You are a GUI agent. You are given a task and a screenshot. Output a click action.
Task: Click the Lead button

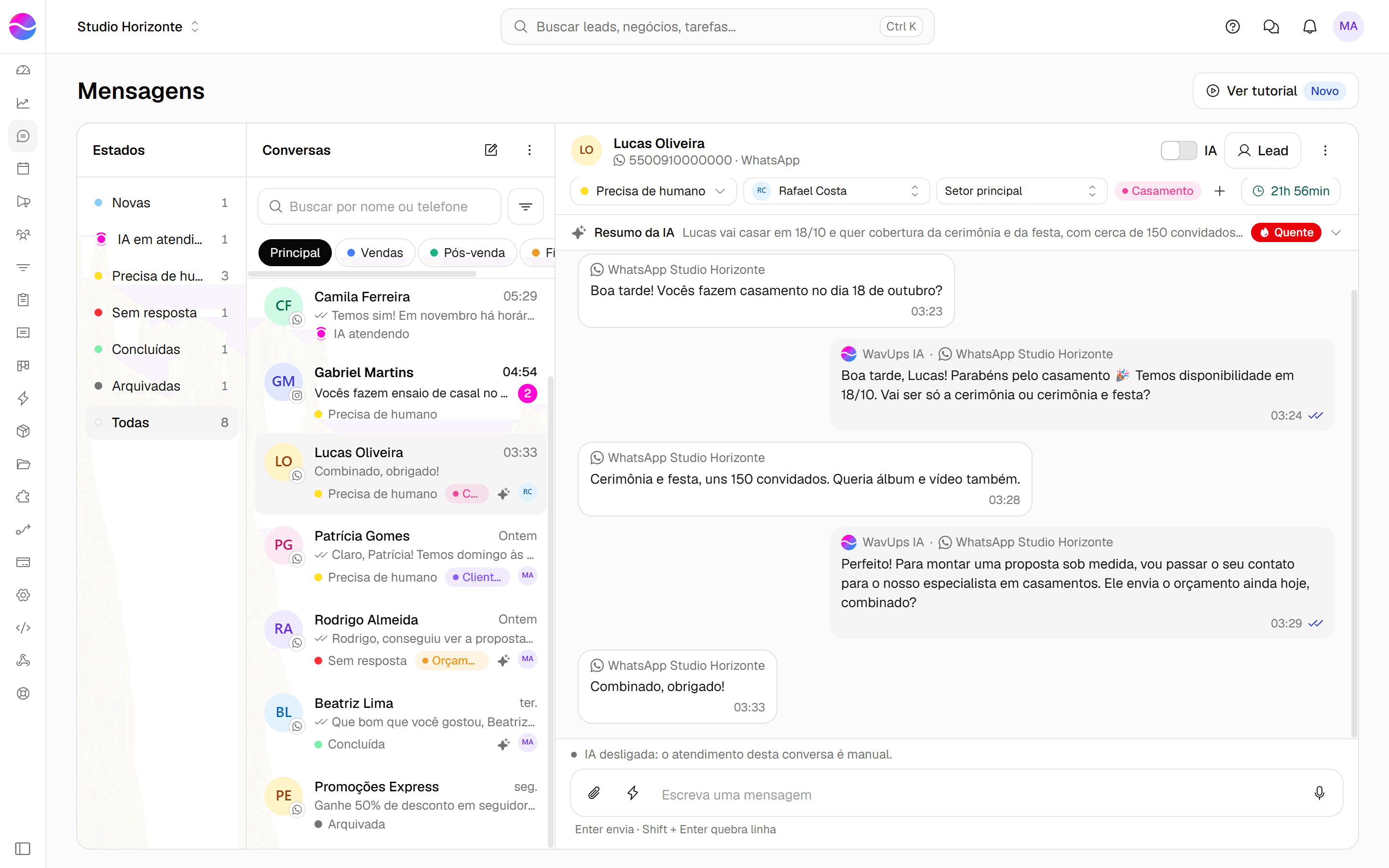(x=1262, y=150)
